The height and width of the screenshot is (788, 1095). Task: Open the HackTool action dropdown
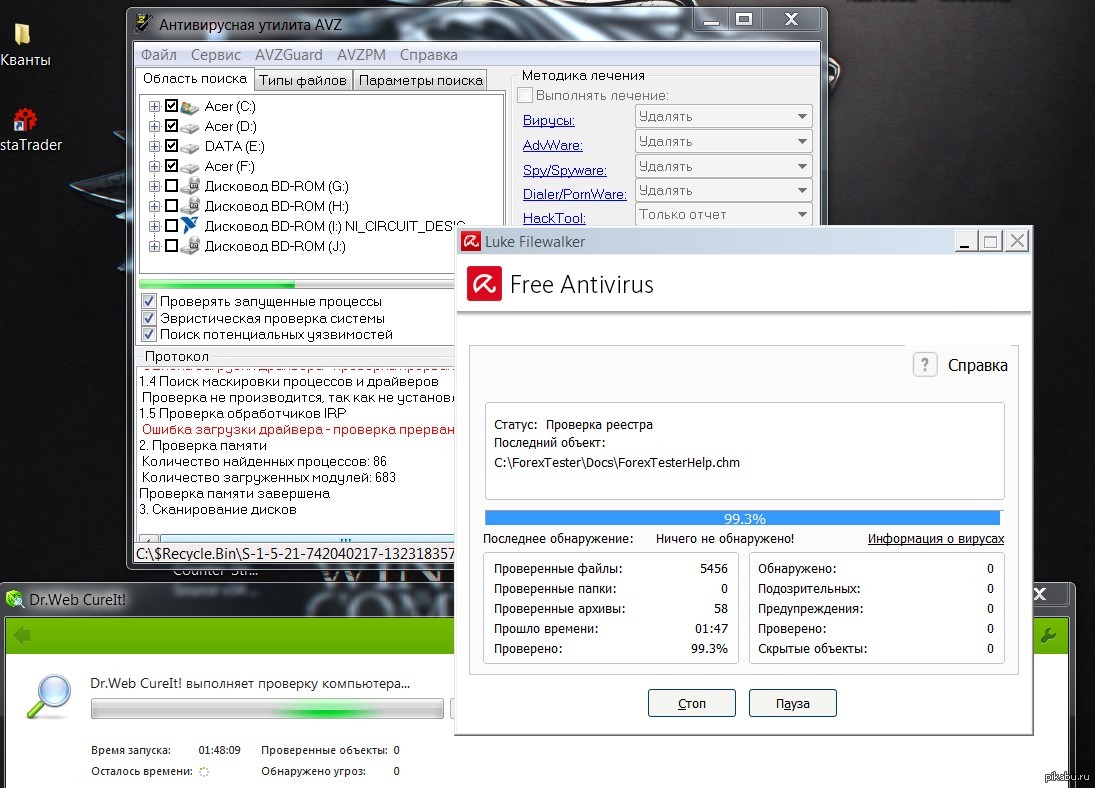pos(724,215)
